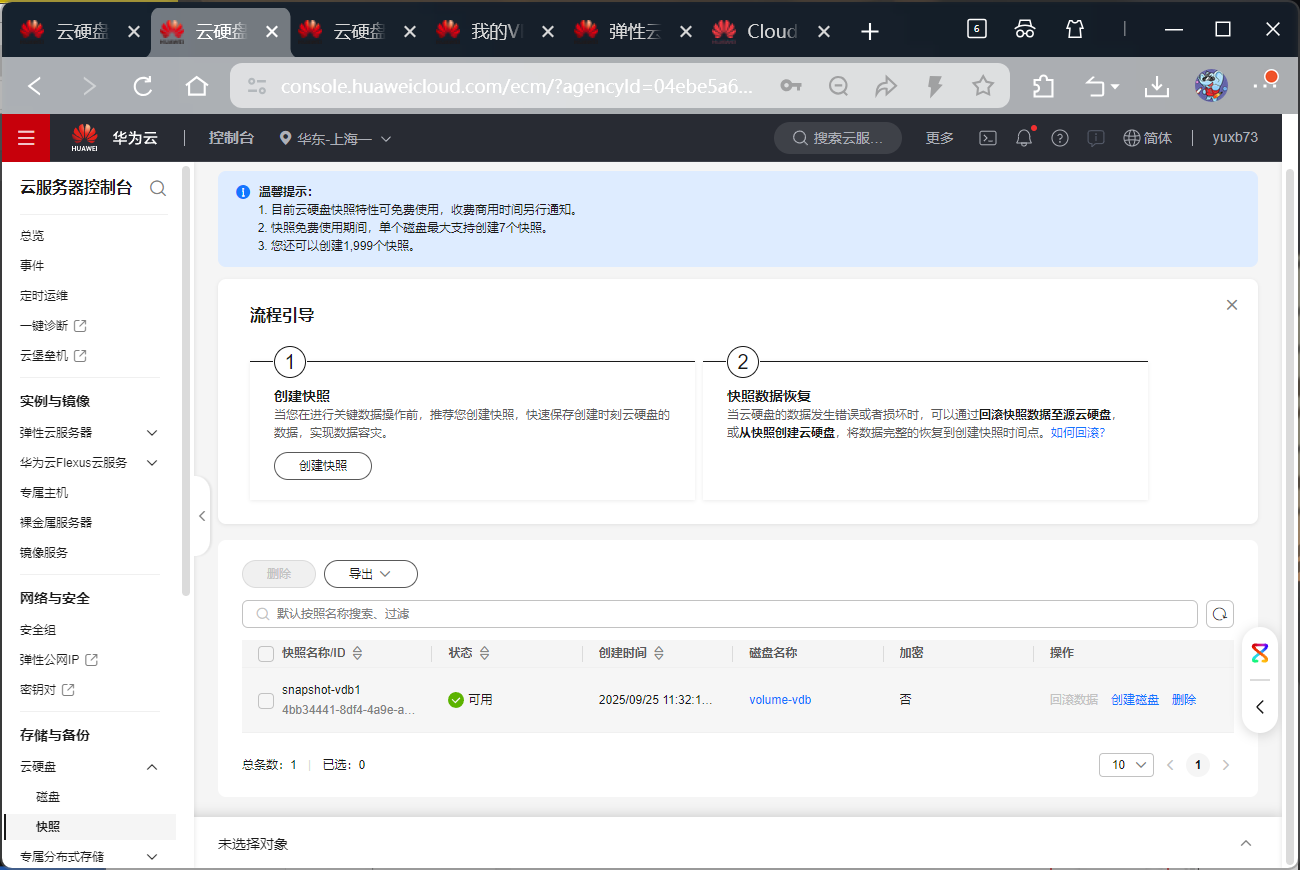Screen dimensions: 1300x870
Task: Open 弹性公网IP in the sidebar
Action: [59, 660]
